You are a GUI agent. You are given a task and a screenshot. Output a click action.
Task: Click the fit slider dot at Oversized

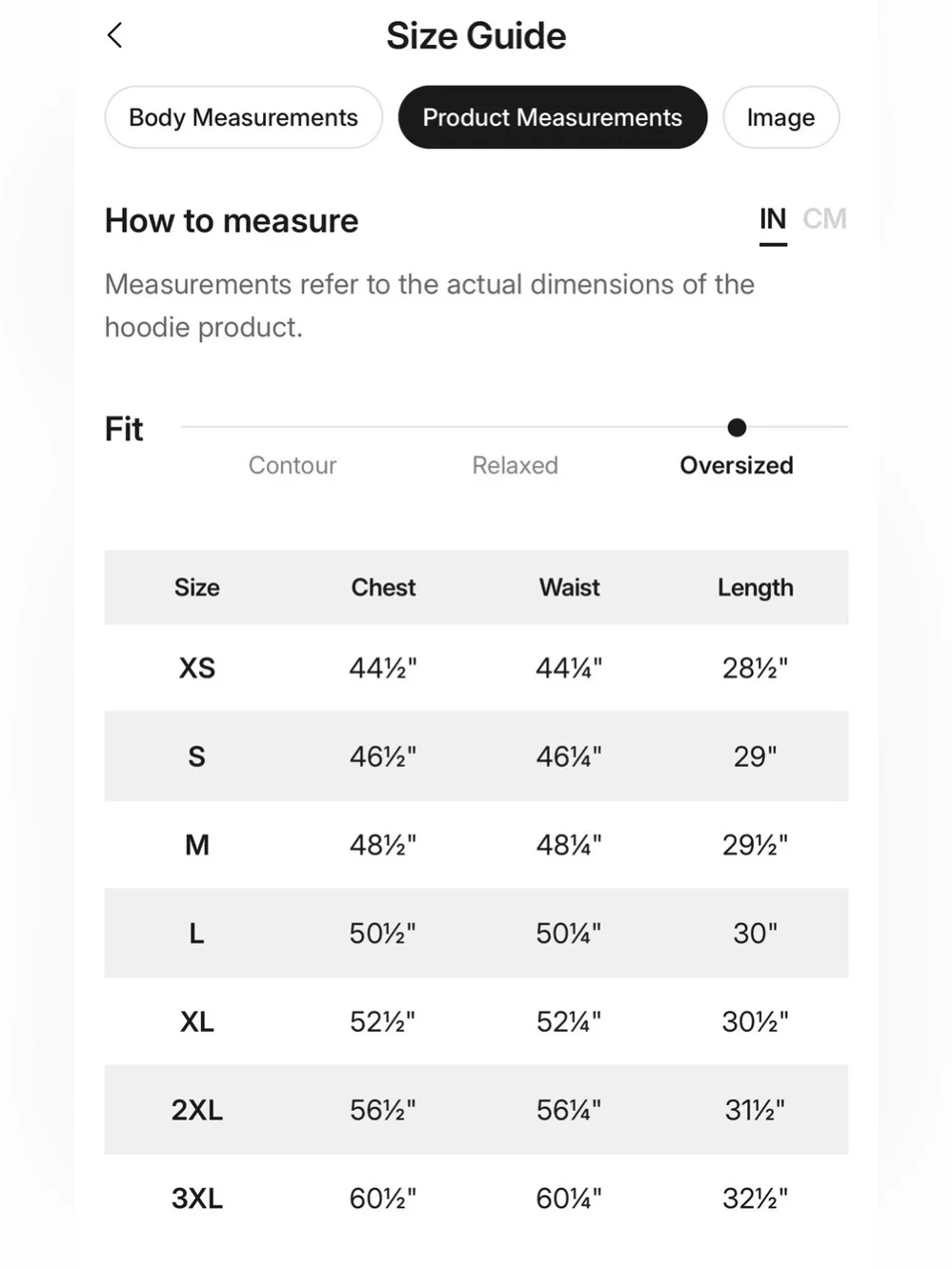coord(737,428)
